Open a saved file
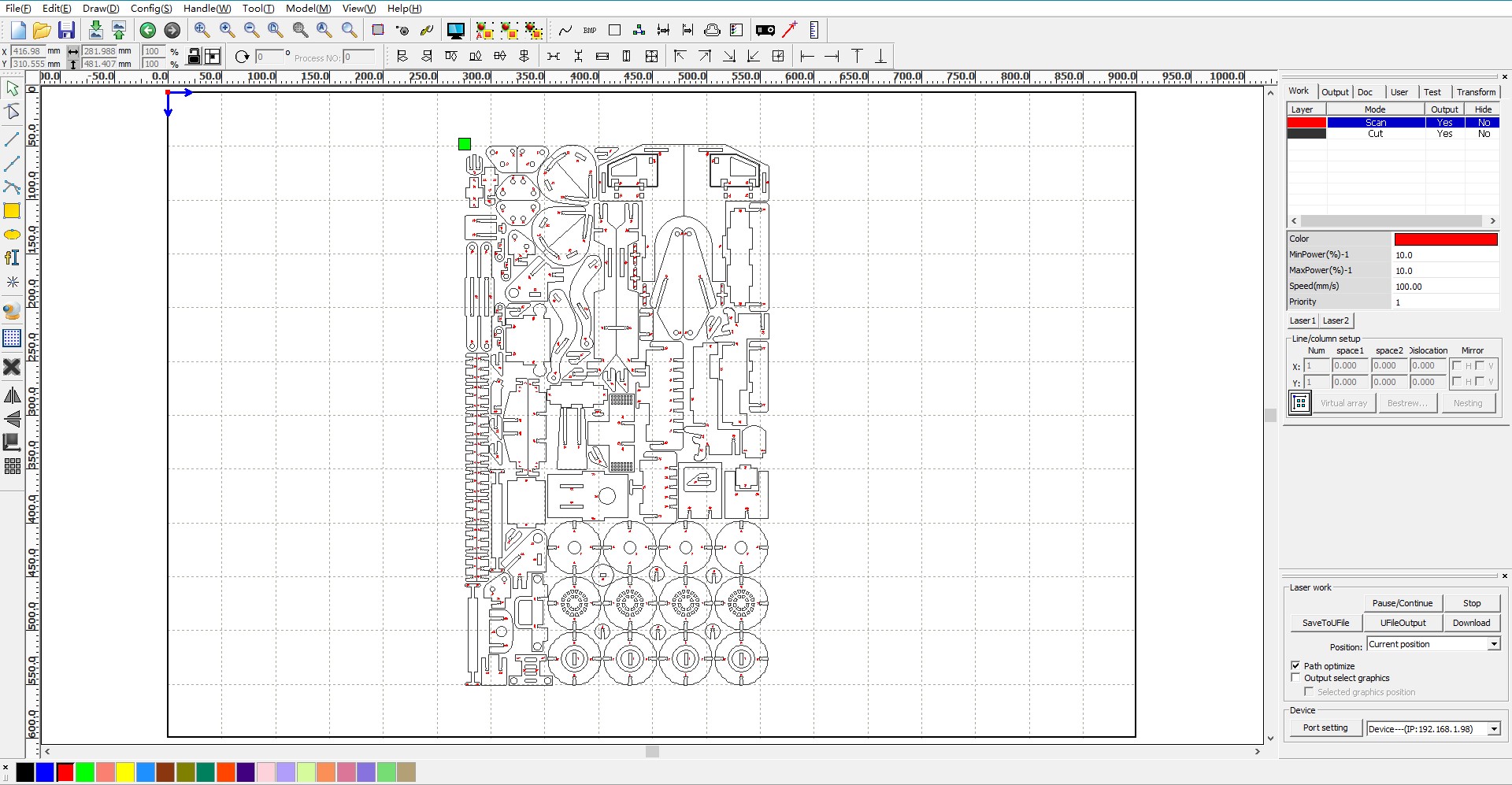Screen dimensions: 1512x785 (42, 30)
